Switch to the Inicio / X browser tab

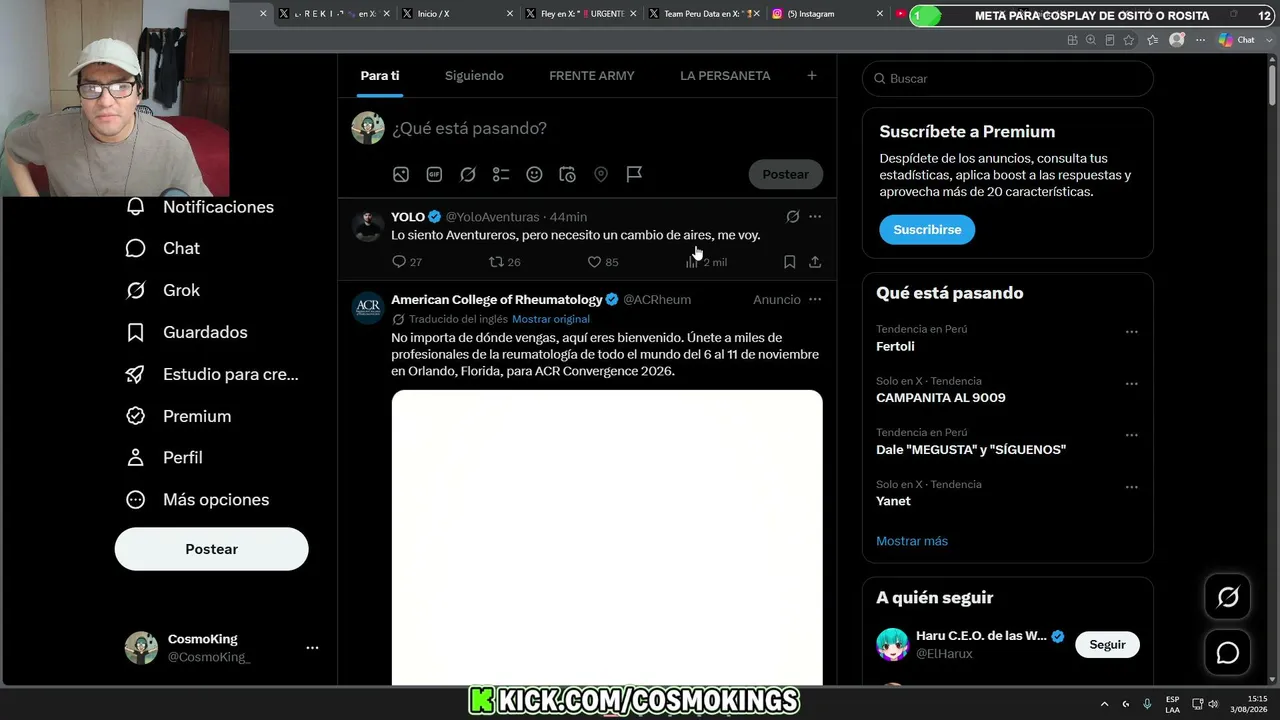point(456,14)
